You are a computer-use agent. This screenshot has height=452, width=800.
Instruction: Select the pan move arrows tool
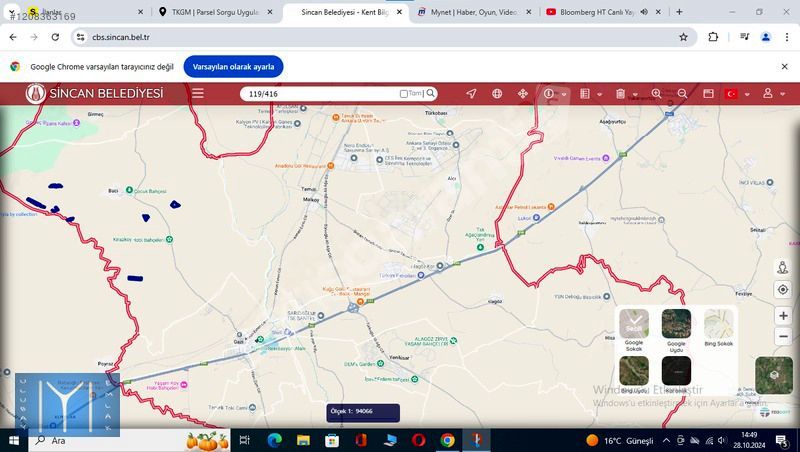coord(522,94)
